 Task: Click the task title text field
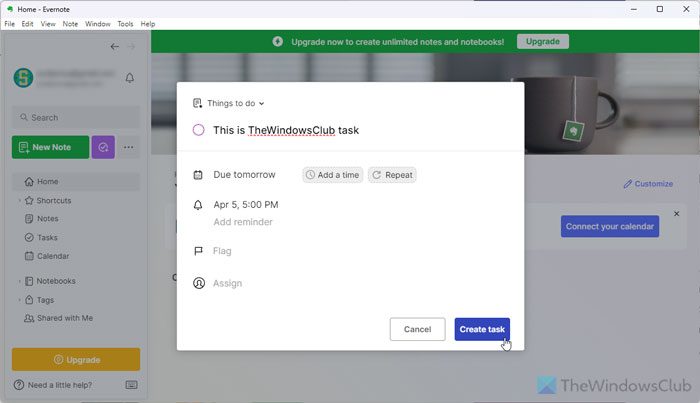click(286, 130)
